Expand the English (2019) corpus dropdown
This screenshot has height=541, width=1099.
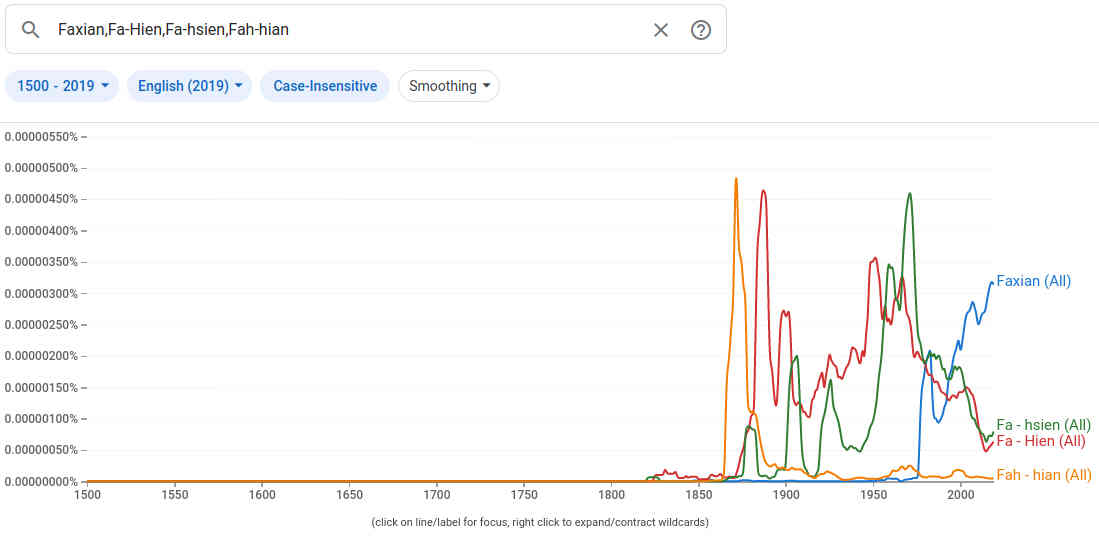[190, 86]
